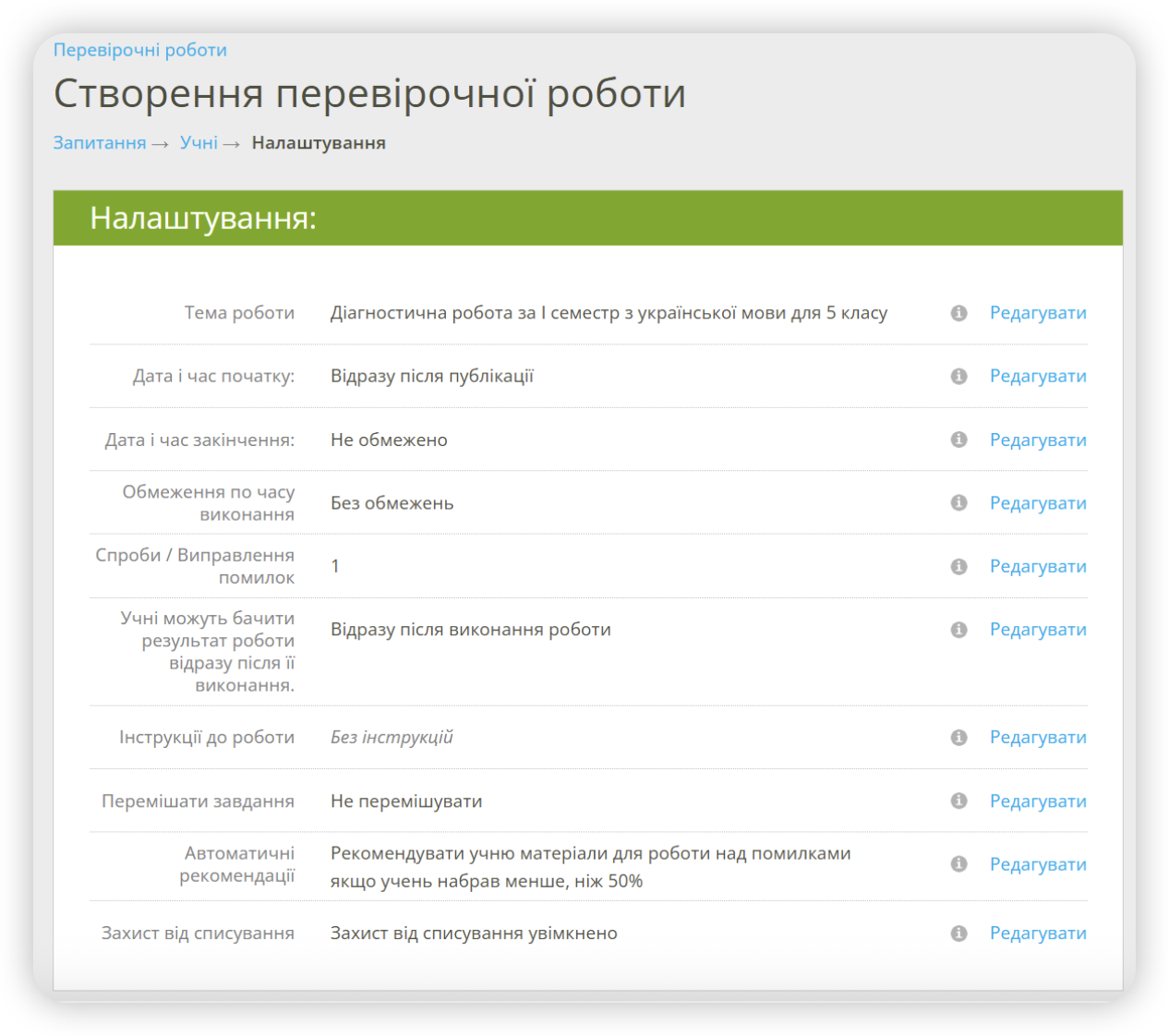The height and width of the screenshot is (1036, 1169).
Task: Edit the time limit setting Без обмежень
Action: coord(1037,503)
